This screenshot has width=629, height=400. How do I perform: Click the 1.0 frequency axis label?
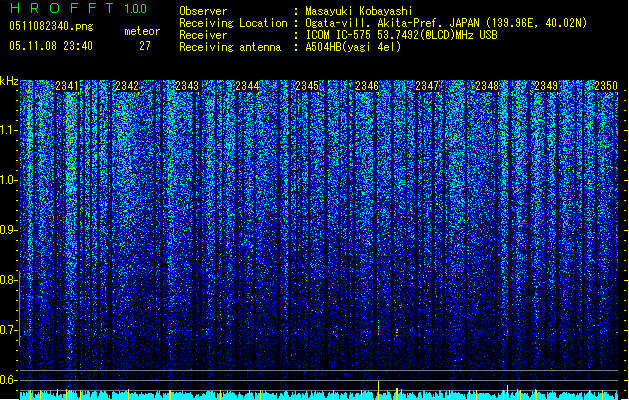pos(8,180)
